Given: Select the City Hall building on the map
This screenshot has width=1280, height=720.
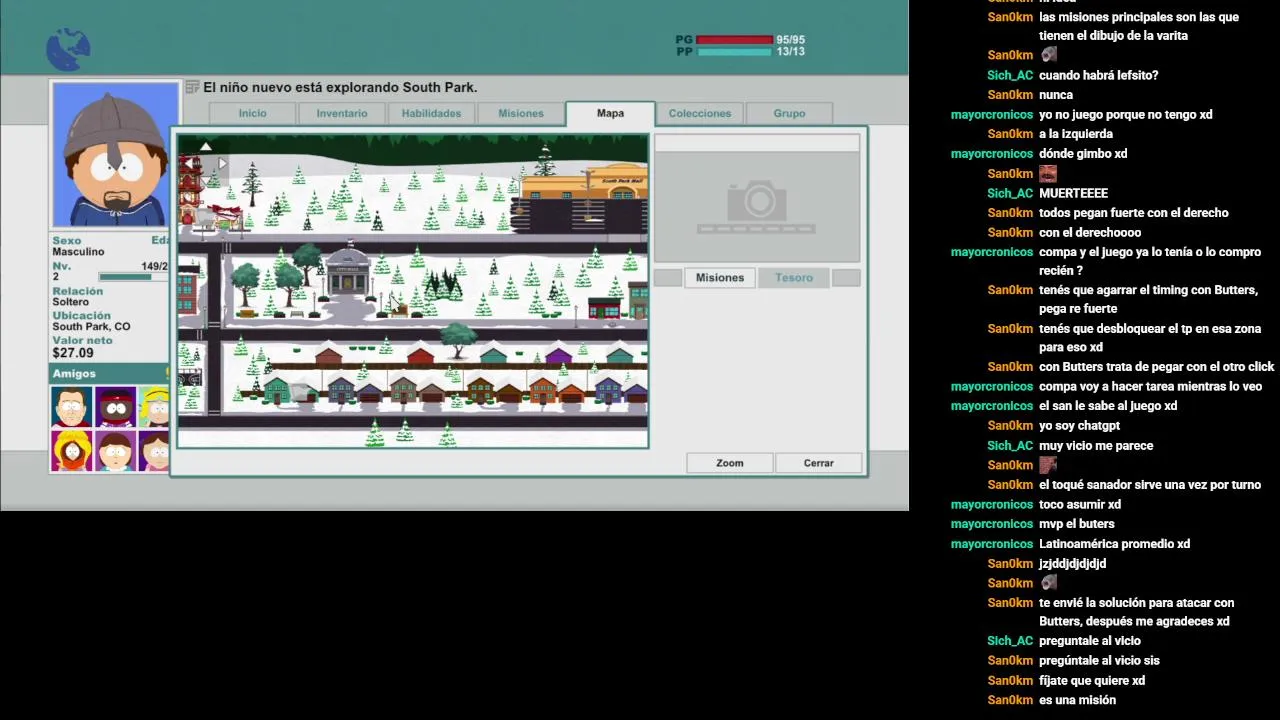Looking at the screenshot, I should coord(347,272).
